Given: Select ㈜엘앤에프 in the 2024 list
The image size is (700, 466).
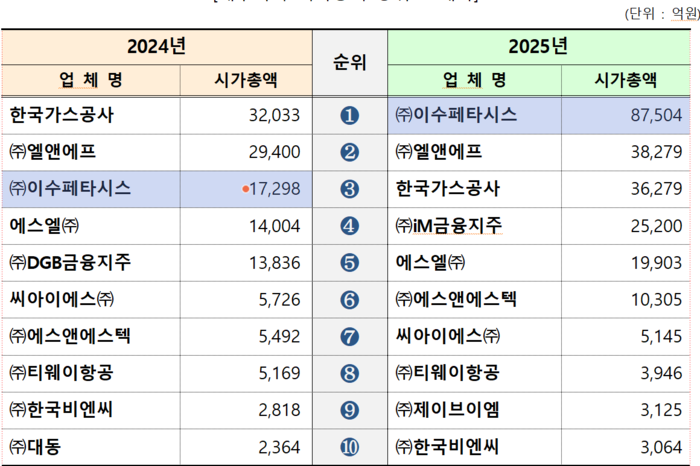Looking at the screenshot, I should coord(53,152).
